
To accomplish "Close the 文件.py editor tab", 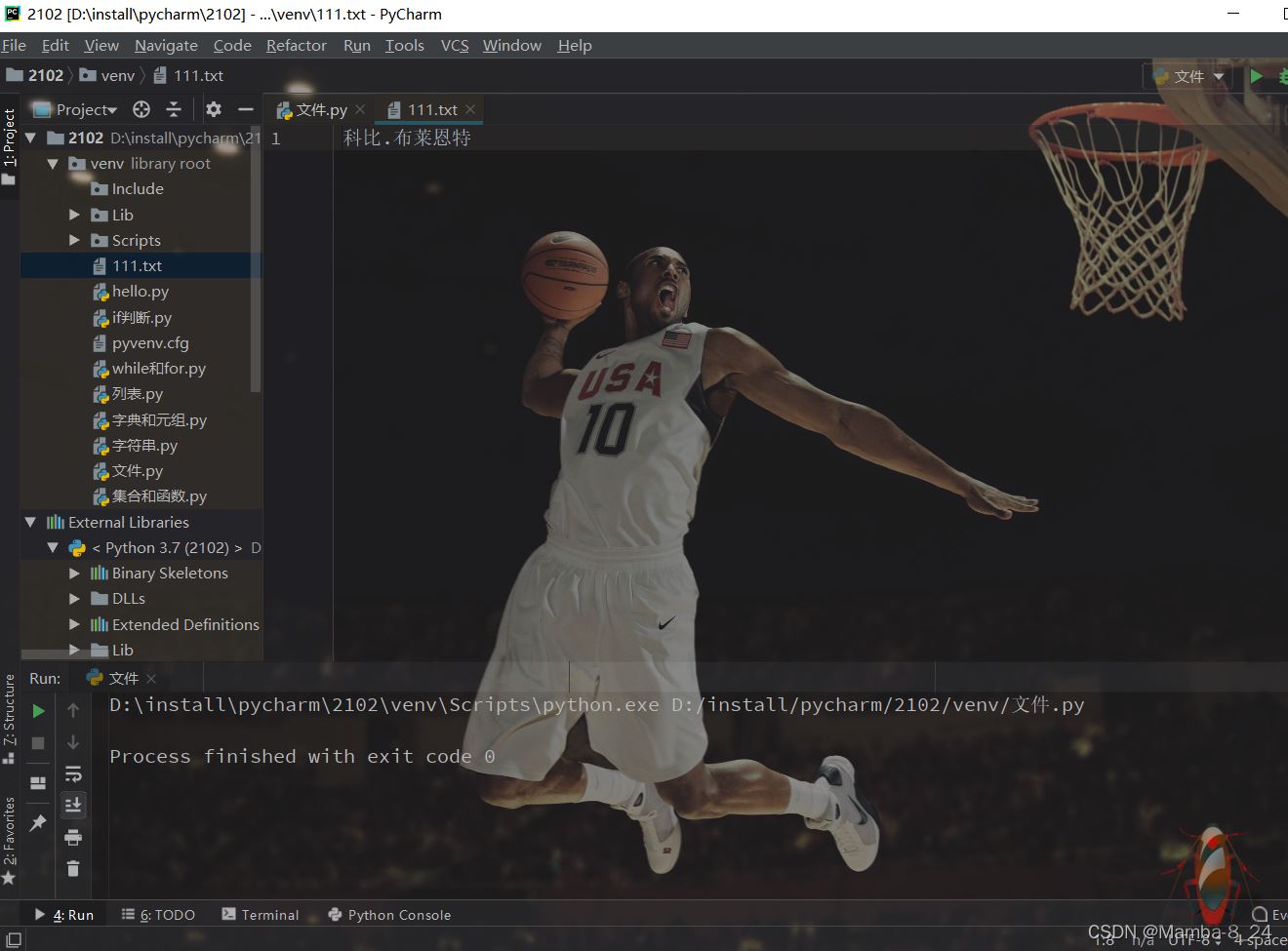I will click(x=360, y=109).
